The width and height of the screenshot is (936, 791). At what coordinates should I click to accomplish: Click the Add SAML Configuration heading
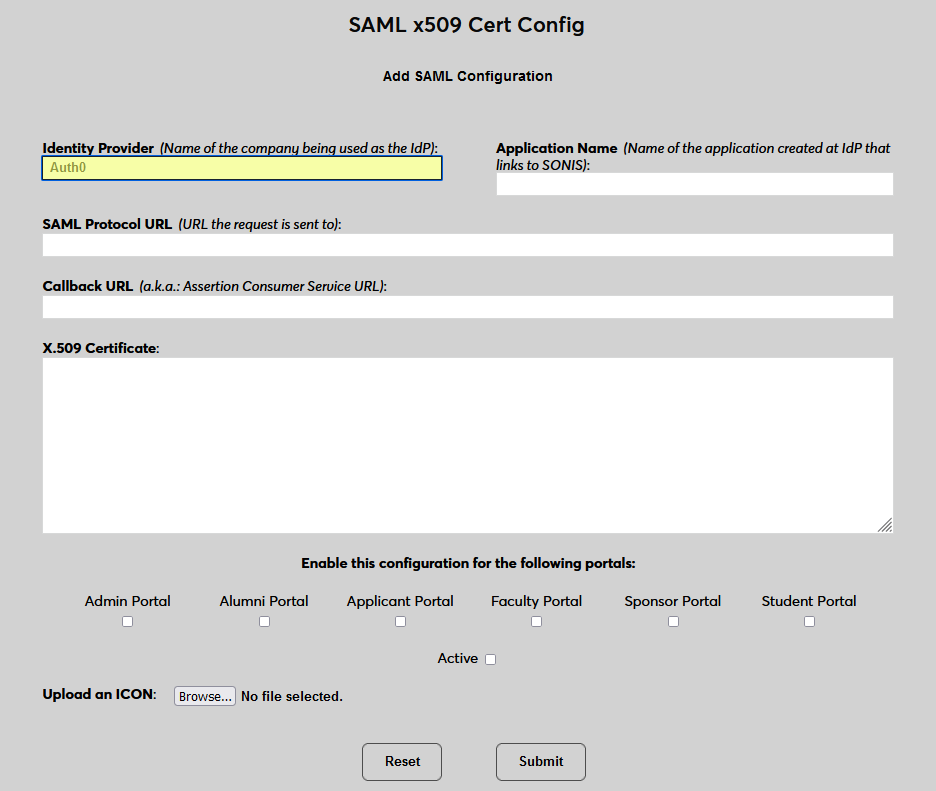pos(467,76)
